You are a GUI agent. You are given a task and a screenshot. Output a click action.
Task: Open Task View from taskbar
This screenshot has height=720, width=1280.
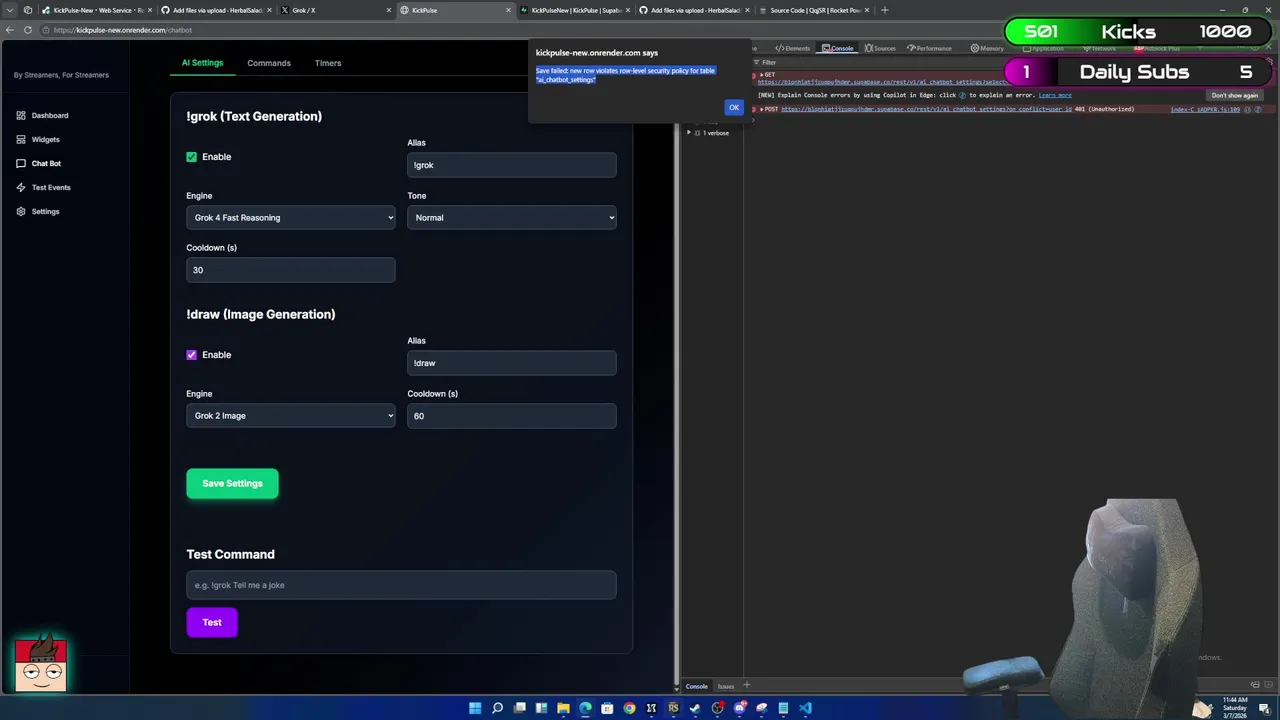click(x=519, y=708)
